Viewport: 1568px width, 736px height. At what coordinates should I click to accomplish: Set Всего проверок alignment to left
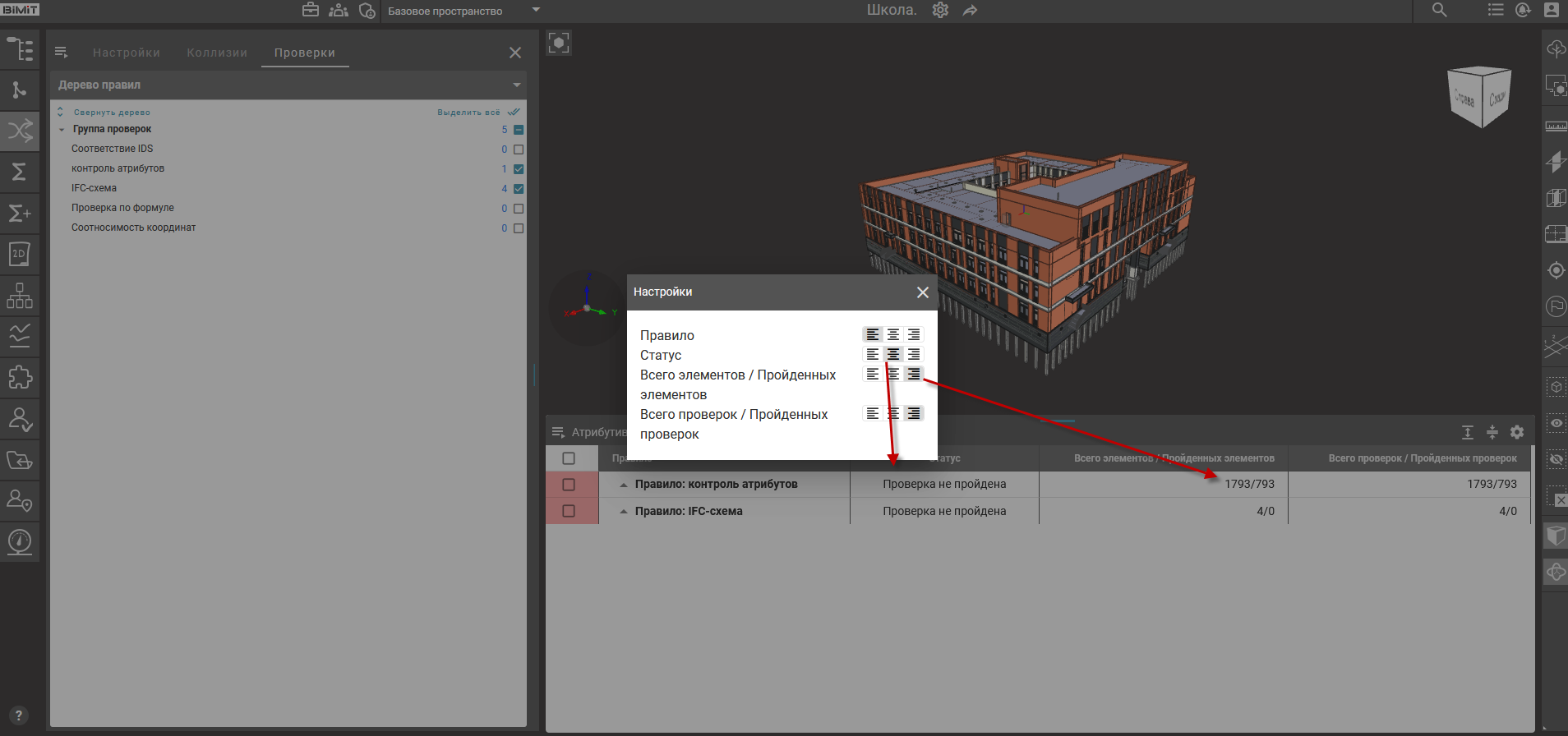[873, 413]
